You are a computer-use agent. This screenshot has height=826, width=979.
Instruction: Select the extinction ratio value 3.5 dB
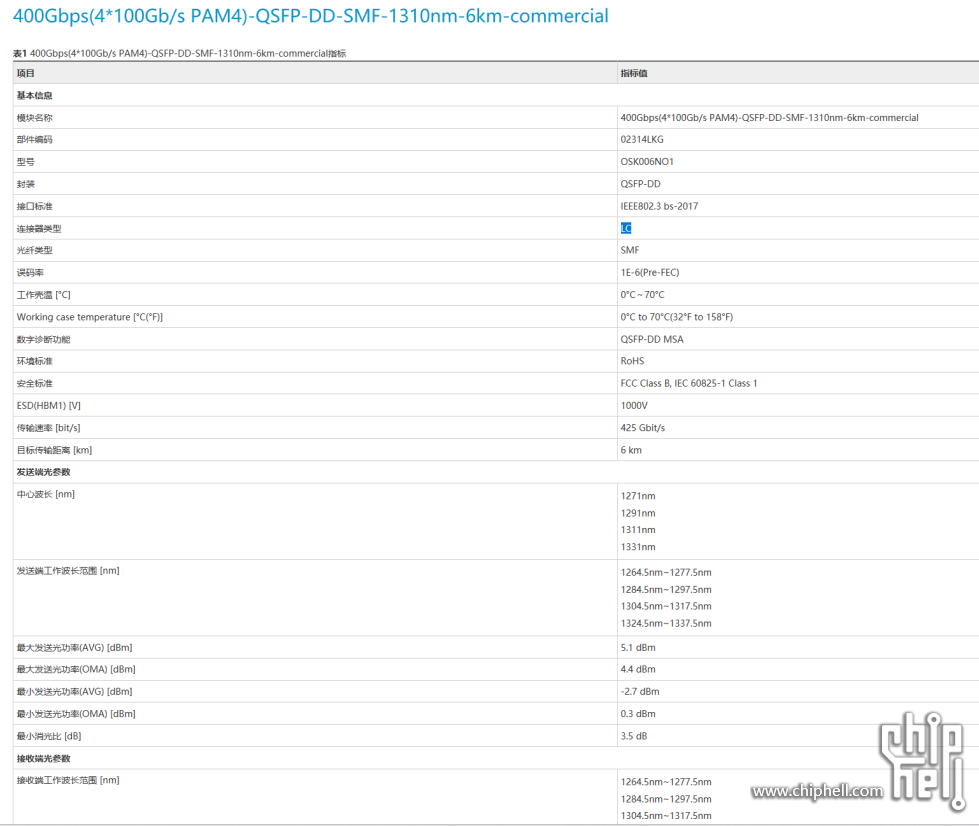(x=633, y=737)
